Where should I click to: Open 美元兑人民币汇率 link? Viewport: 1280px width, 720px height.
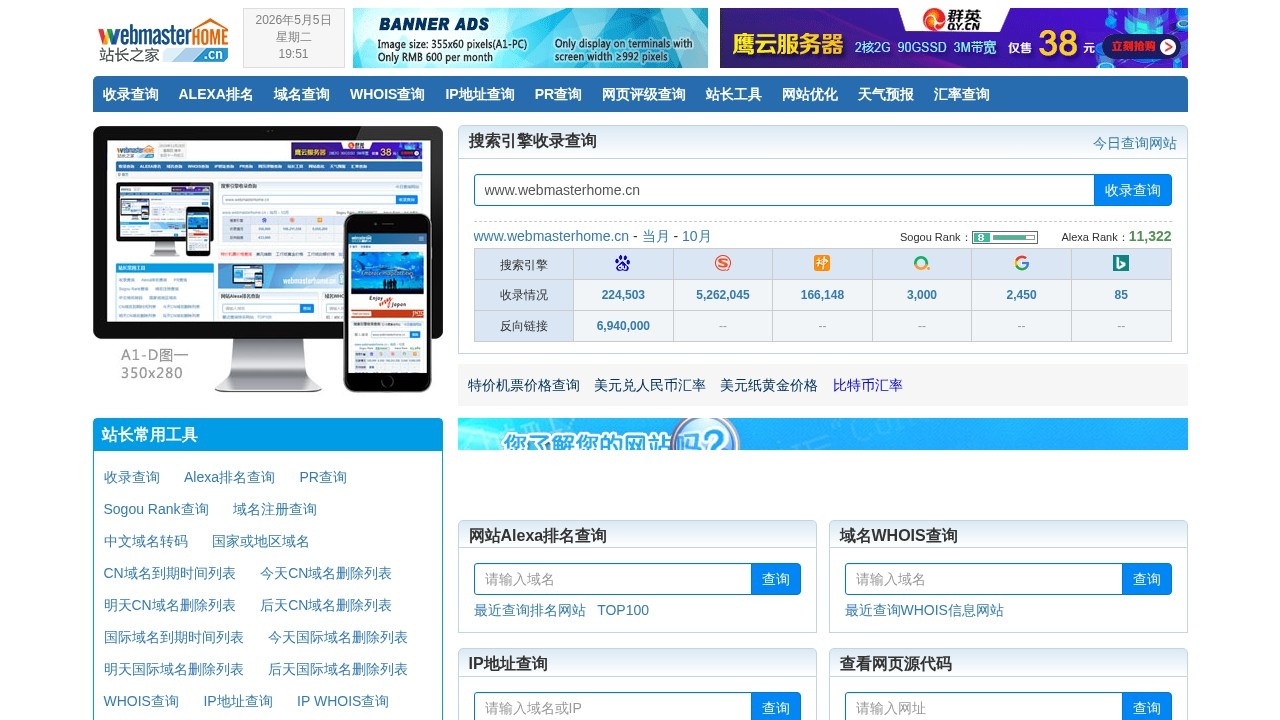click(x=650, y=385)
